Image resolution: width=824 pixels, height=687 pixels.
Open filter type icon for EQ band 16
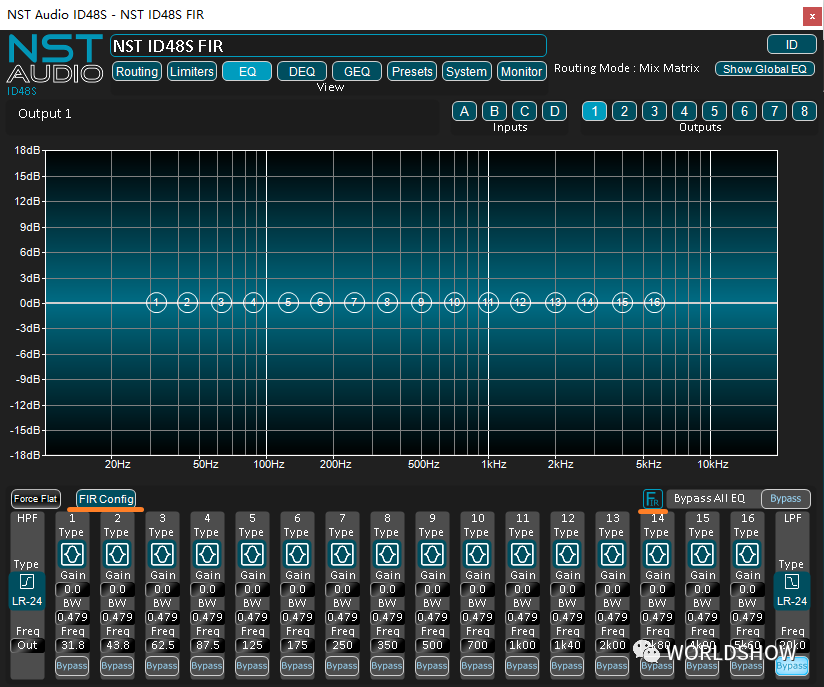pos(747,555)
